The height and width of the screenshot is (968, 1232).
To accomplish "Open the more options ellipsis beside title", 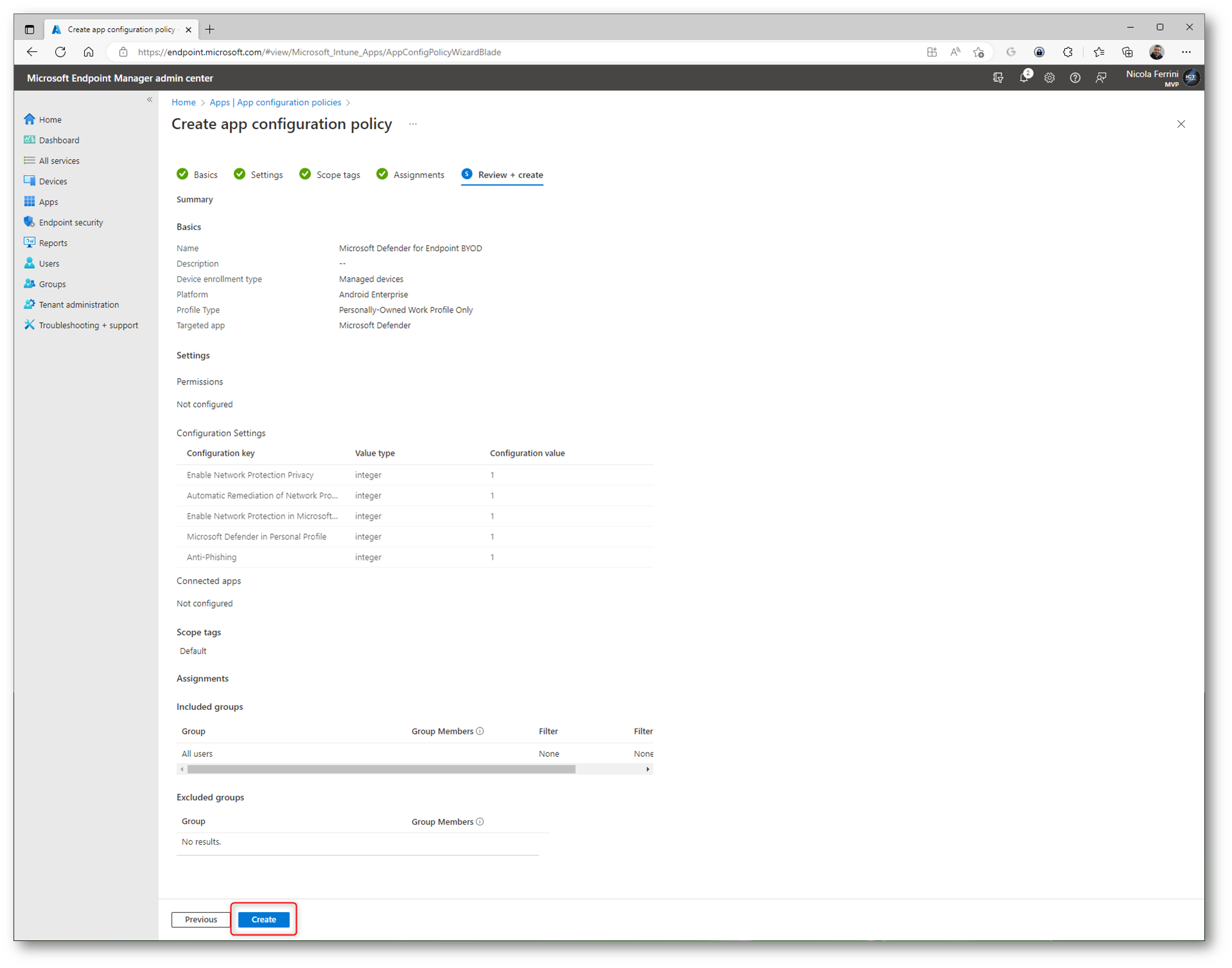I will 413,124.
